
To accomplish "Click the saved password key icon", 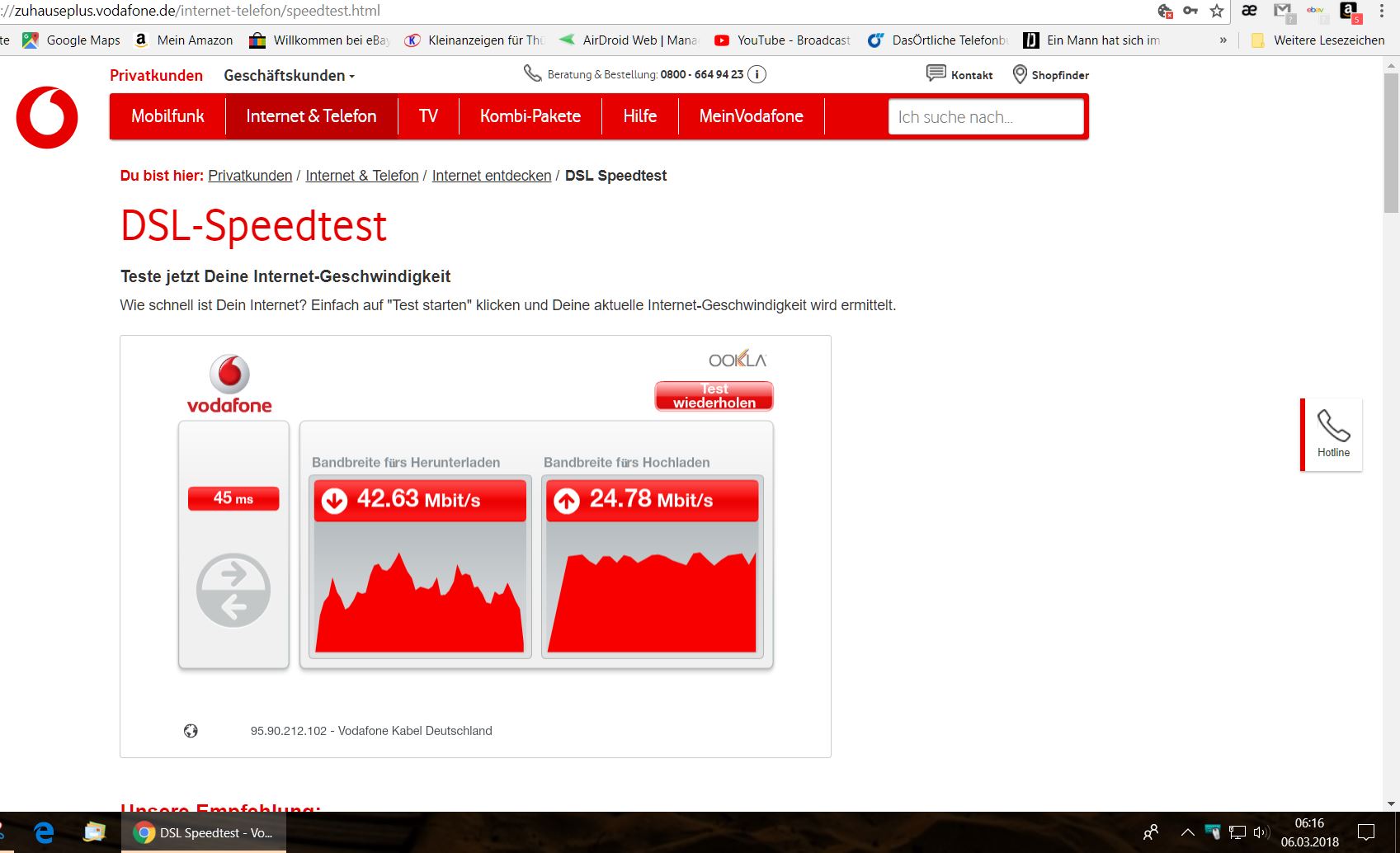I will (1190, 11).
